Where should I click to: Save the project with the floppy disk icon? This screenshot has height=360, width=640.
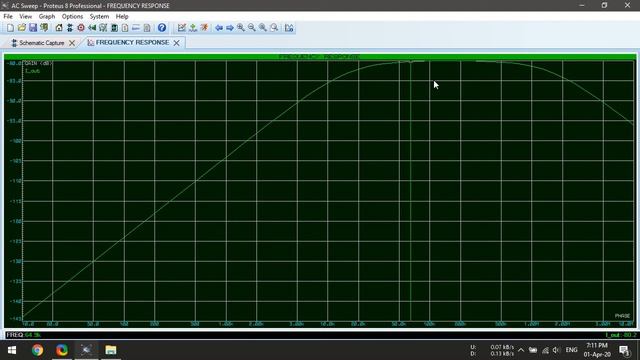(x=33, y=28)
